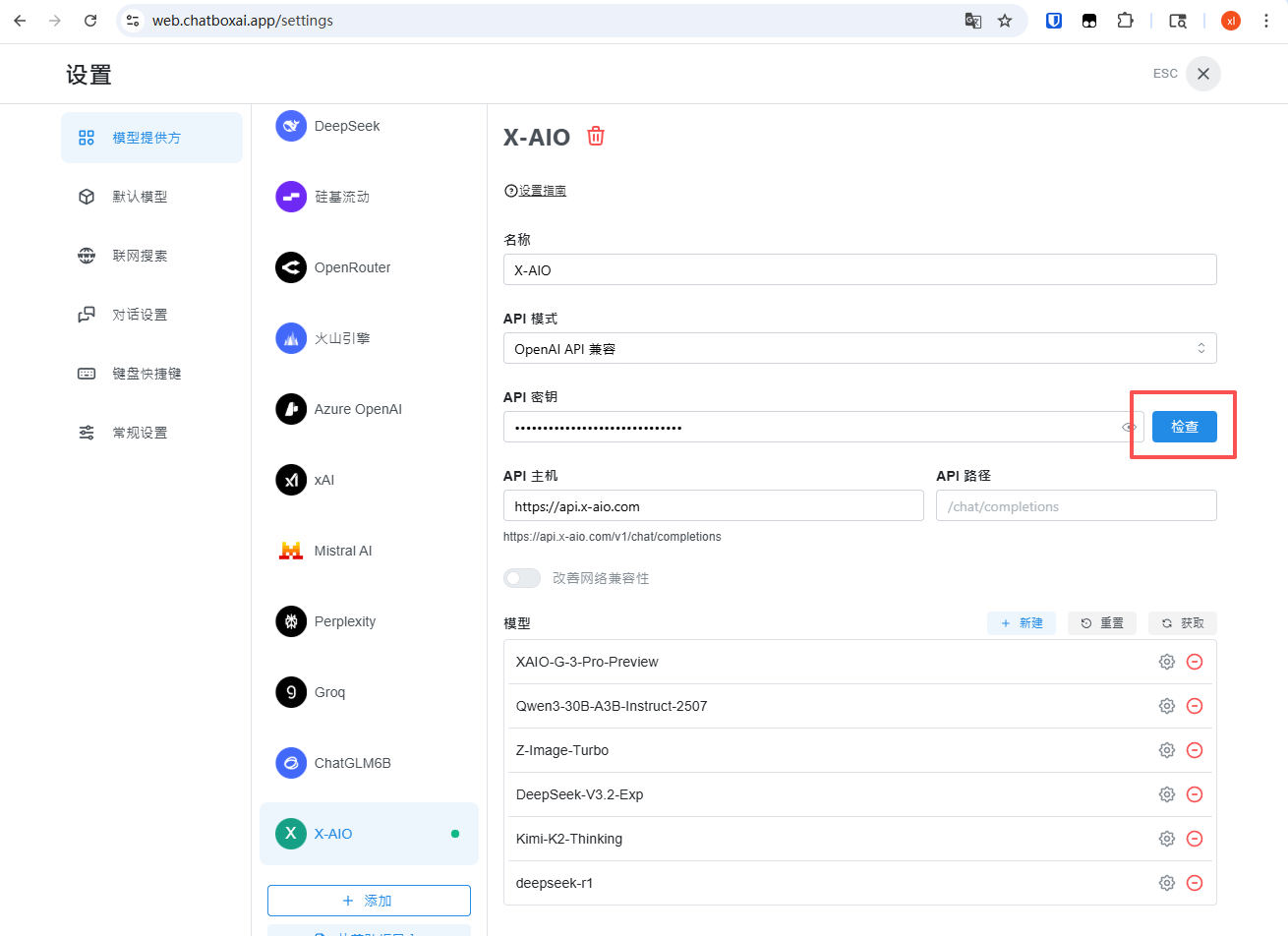Click the Chrome profile avatar
This screenshot has width=1288, height=936.
(1231, 21)
